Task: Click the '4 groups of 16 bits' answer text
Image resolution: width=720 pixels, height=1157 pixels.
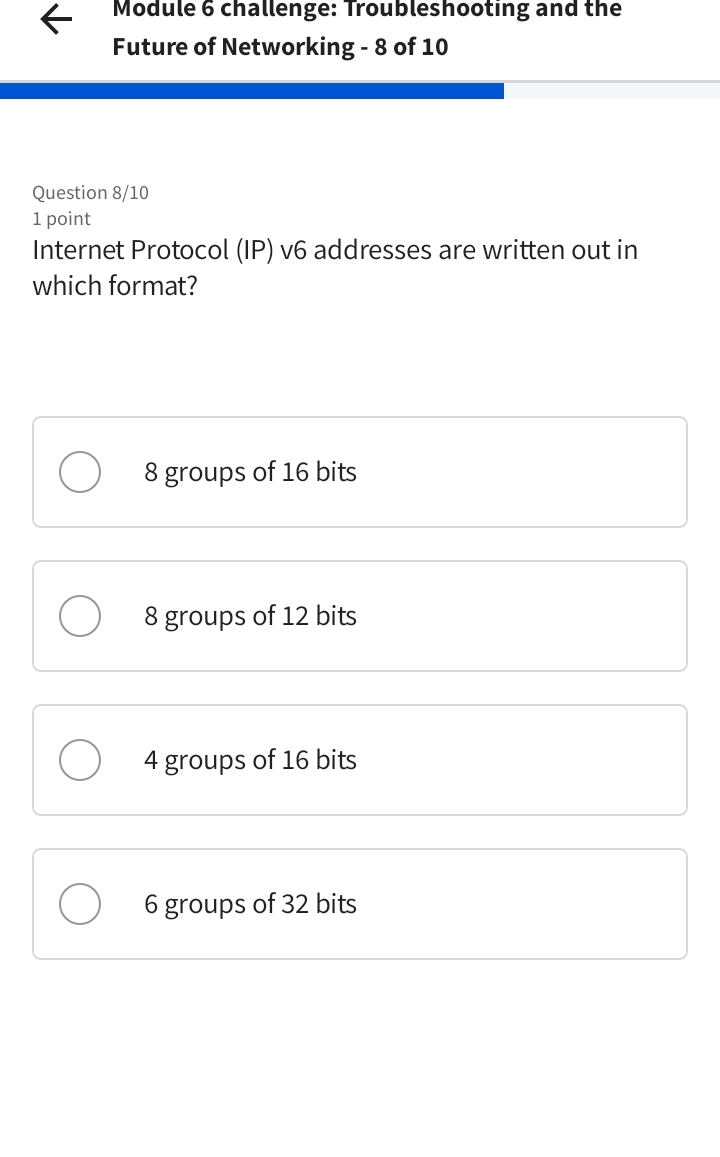Action: pos(250,760)
